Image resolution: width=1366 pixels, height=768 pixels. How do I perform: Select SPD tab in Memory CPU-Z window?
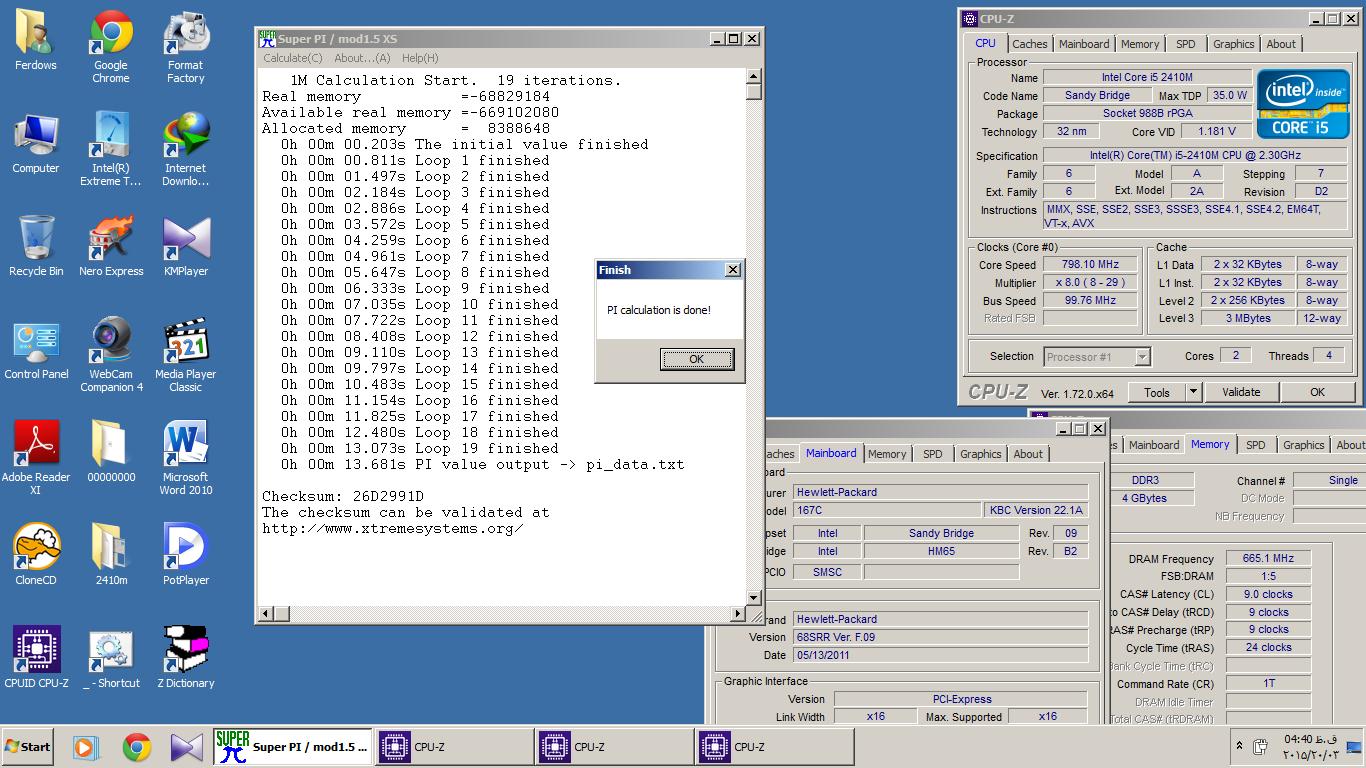point(1255,445)
